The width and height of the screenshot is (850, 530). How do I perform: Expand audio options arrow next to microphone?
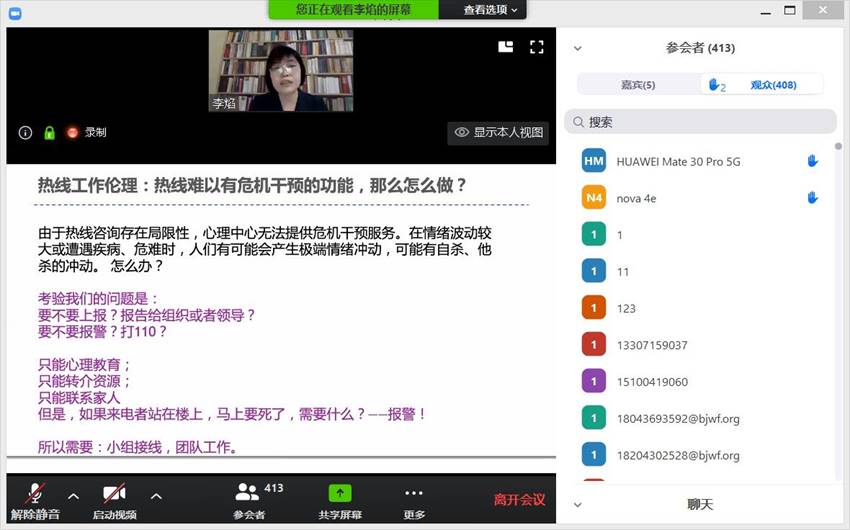tap(74, 496)
